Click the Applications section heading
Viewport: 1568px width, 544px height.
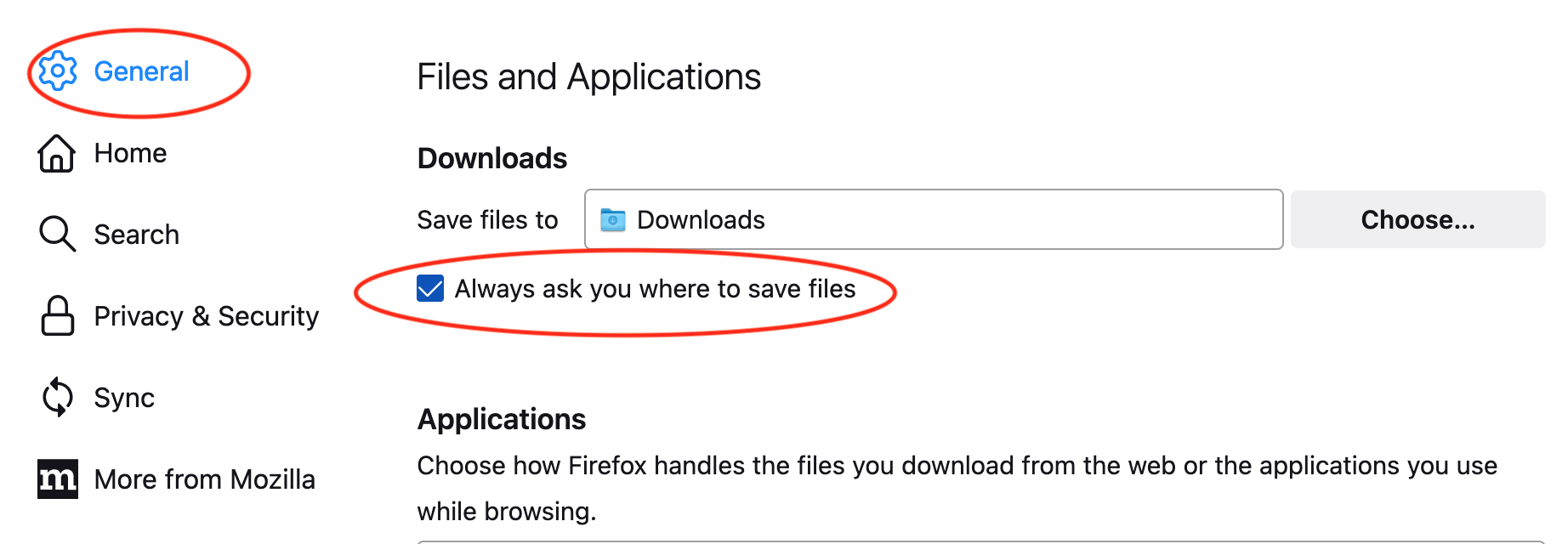coord(501,419)
